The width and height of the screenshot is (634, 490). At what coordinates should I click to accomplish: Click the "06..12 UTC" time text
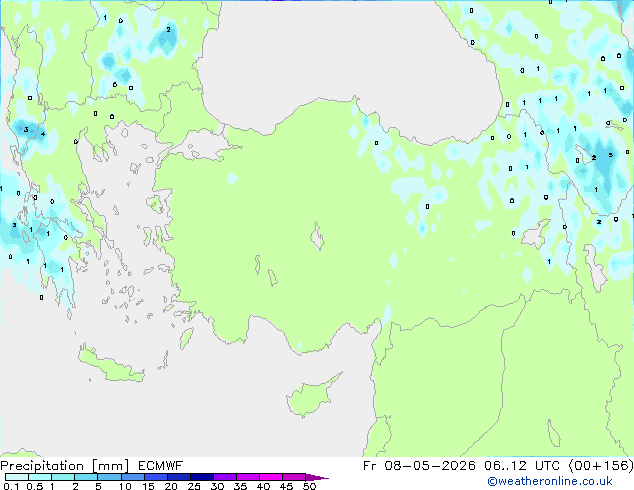(522, 466)
